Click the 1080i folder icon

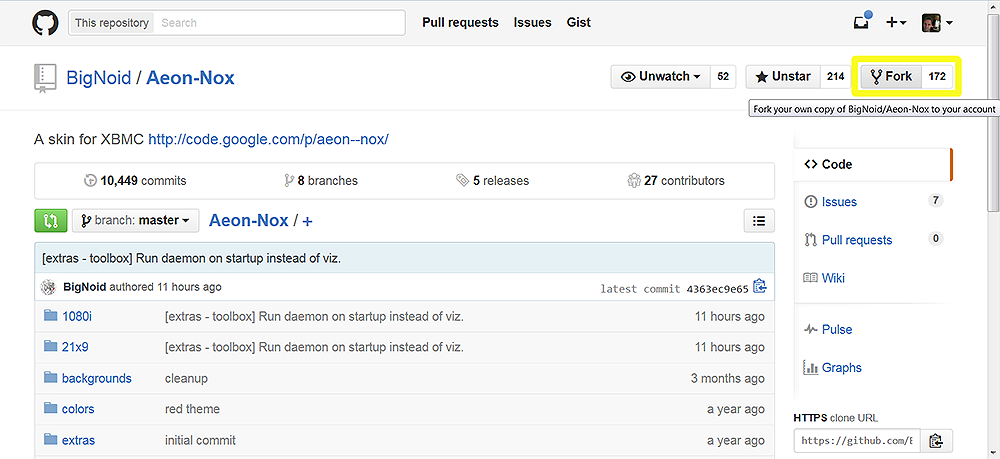(51, 316)
